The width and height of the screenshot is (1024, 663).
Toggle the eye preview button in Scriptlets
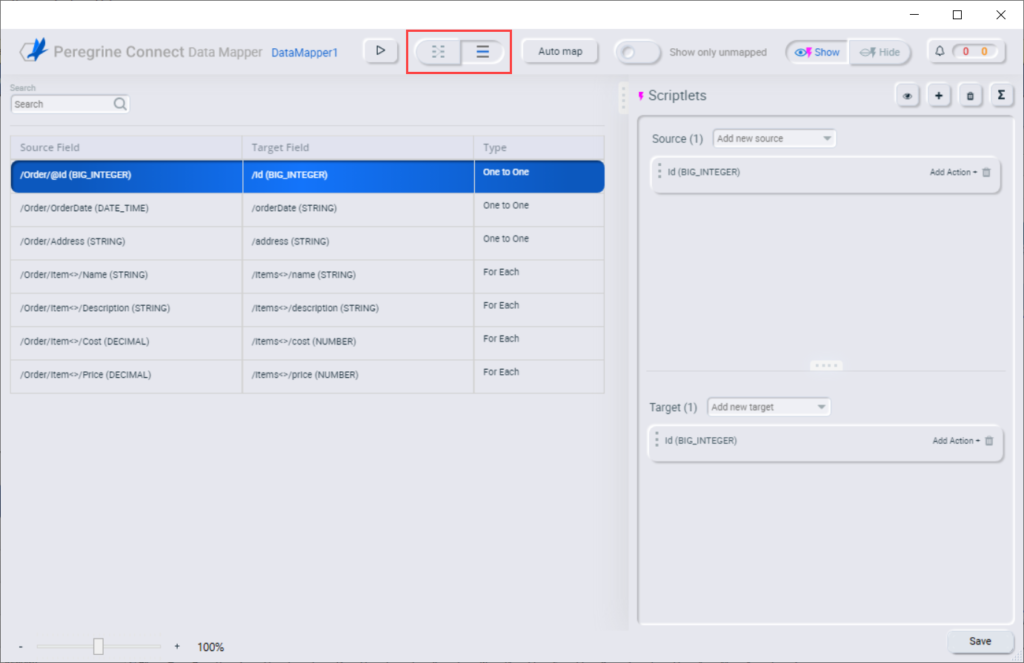pyautogui.click(x=908, y=96)
